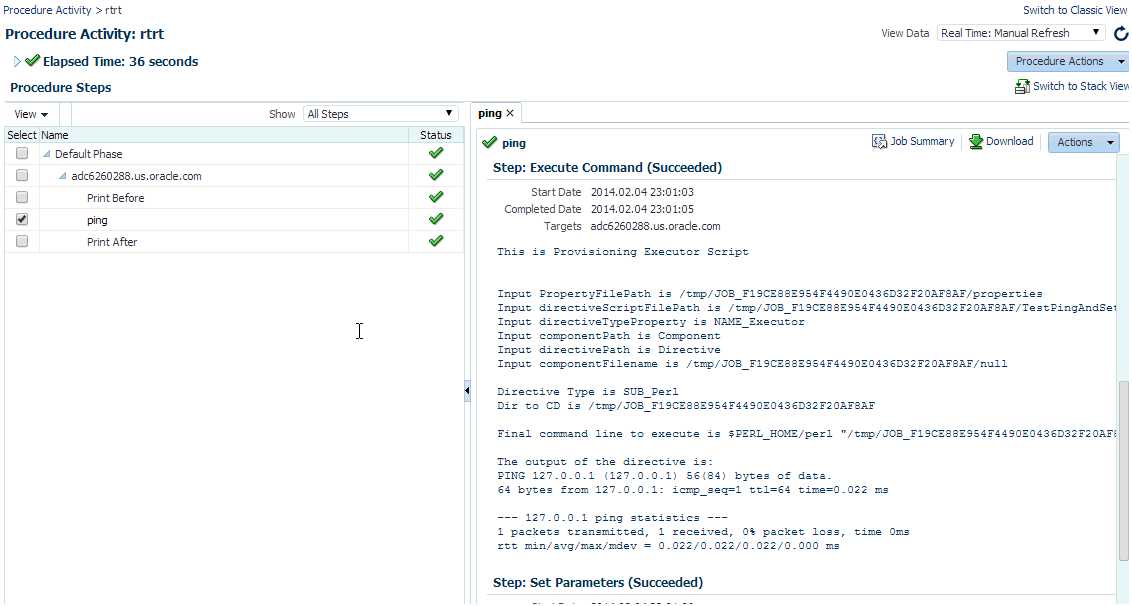Open the Procedure Actions button menu

[x=1068, y=61]
